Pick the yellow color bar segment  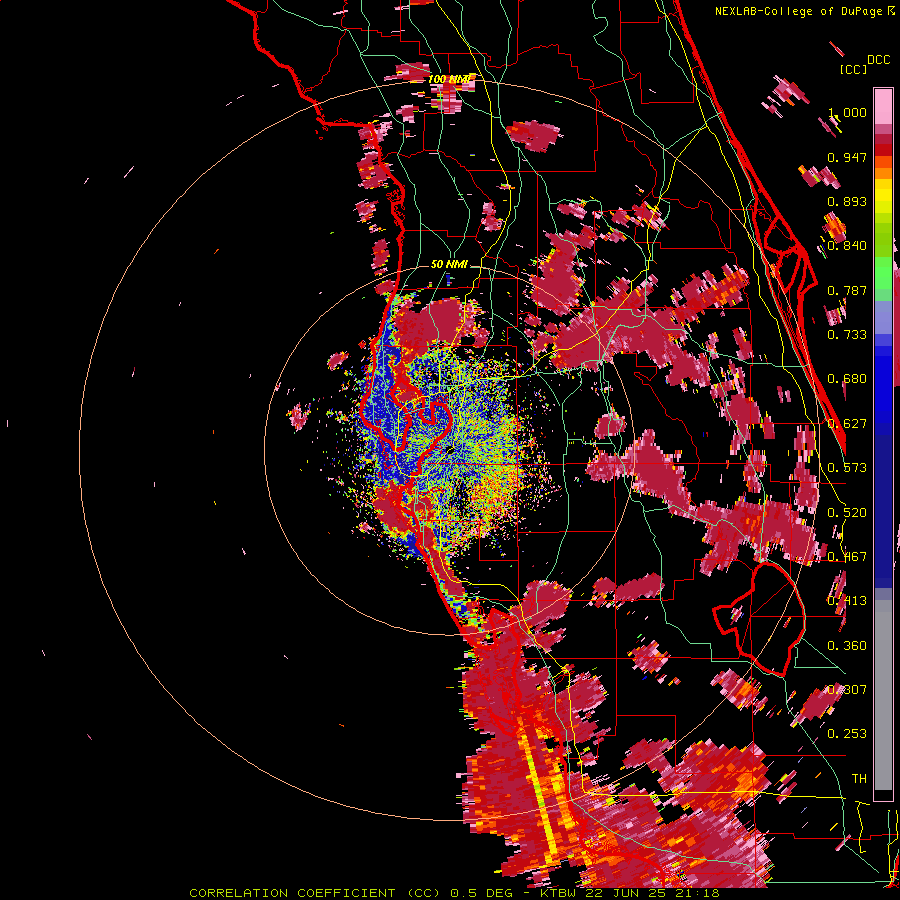883,197
